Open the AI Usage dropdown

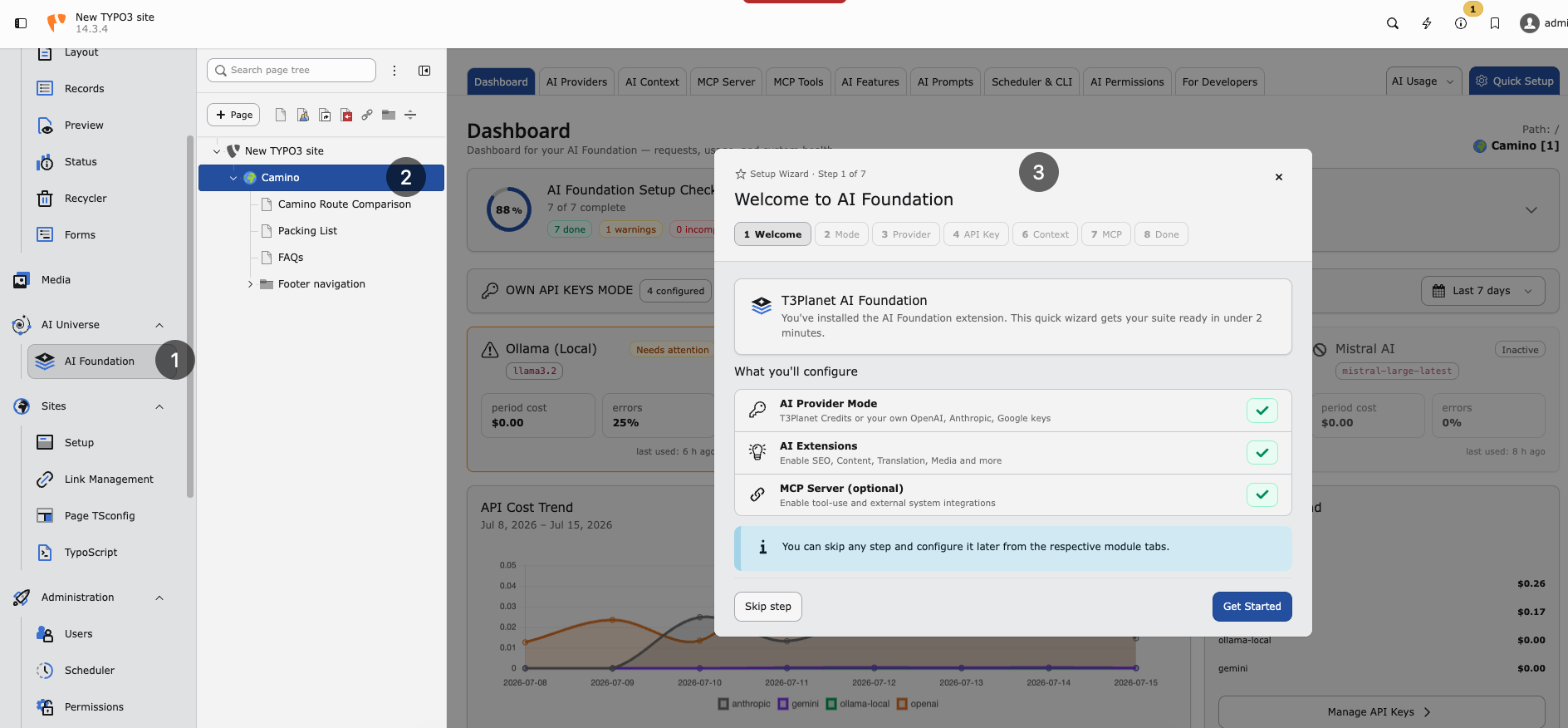(1423, 81)
